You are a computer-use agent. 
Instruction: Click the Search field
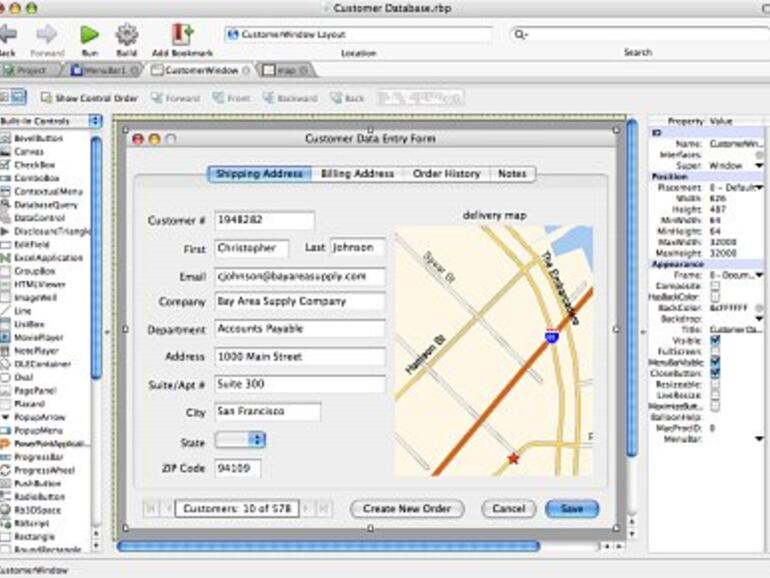point(640,34)
